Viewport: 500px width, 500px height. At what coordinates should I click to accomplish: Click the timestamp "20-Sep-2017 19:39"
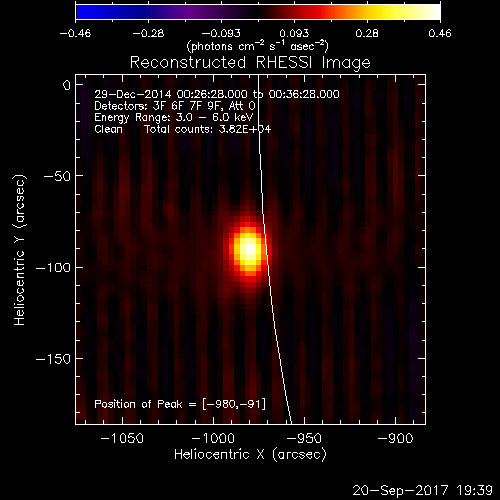[422, 490]
